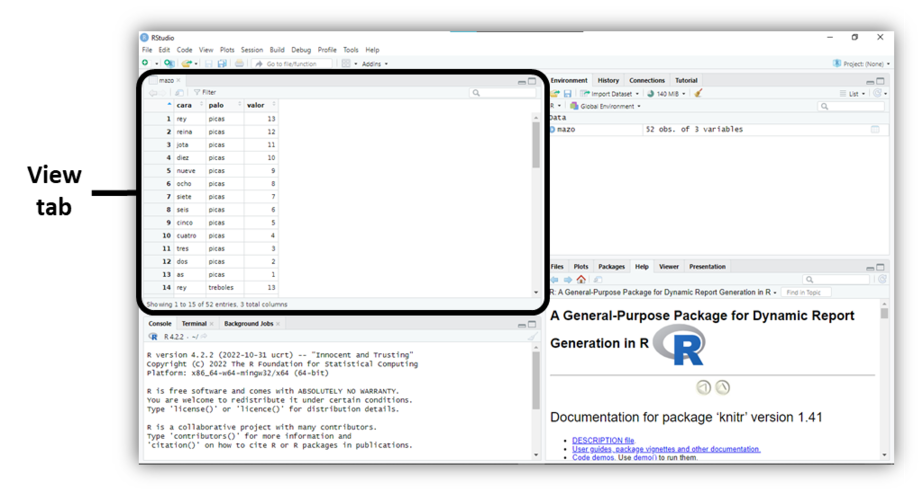
Task: Click the Help pane back arrow
Action: coord(555,280)
